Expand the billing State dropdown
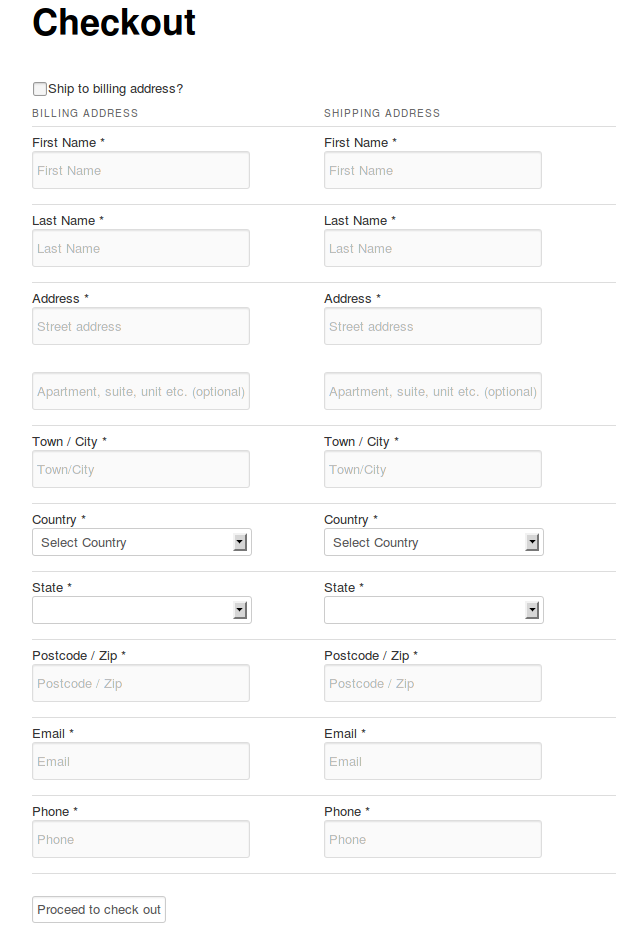642x938 pixels. coord(140,610)
